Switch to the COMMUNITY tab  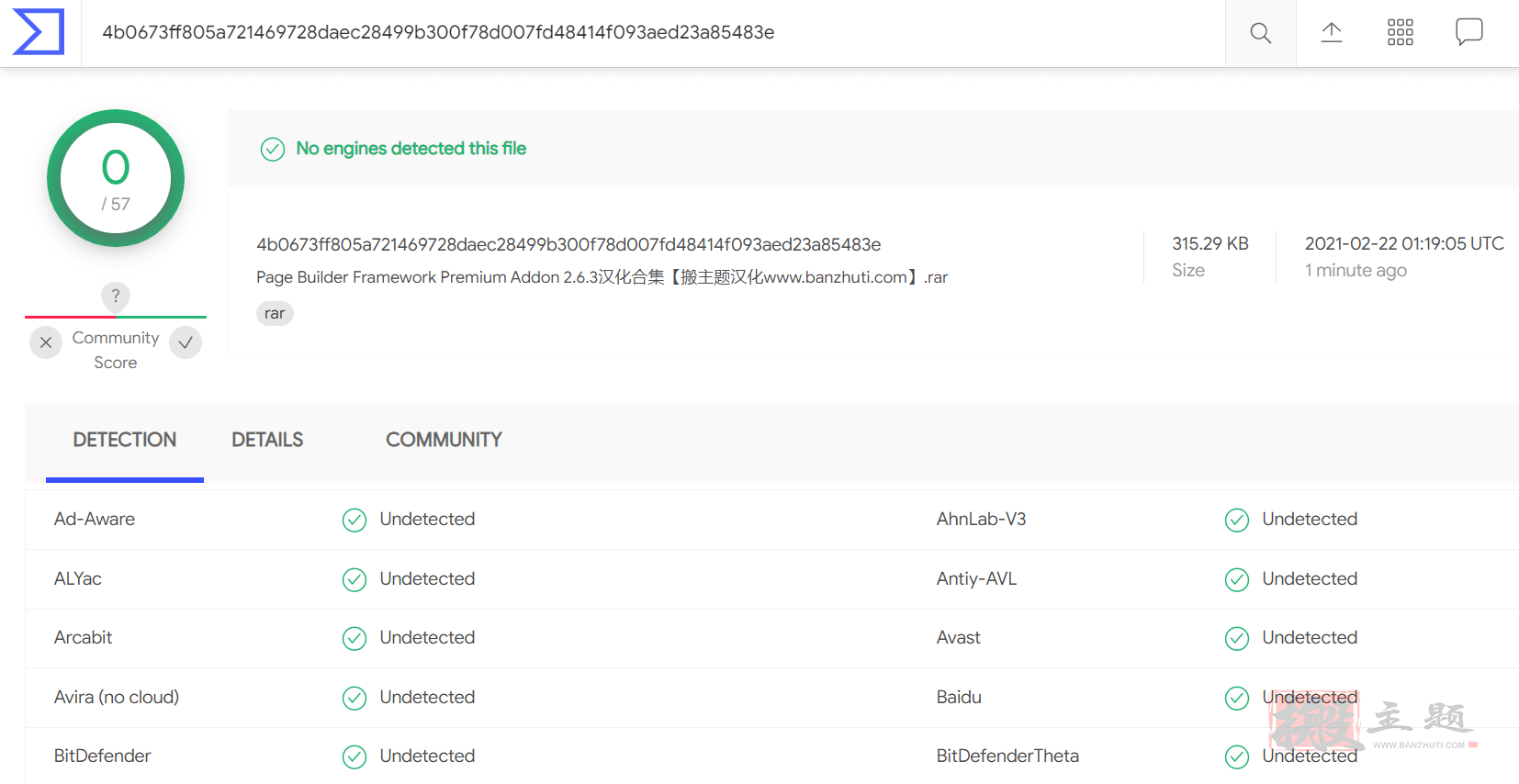coord(444,441)
